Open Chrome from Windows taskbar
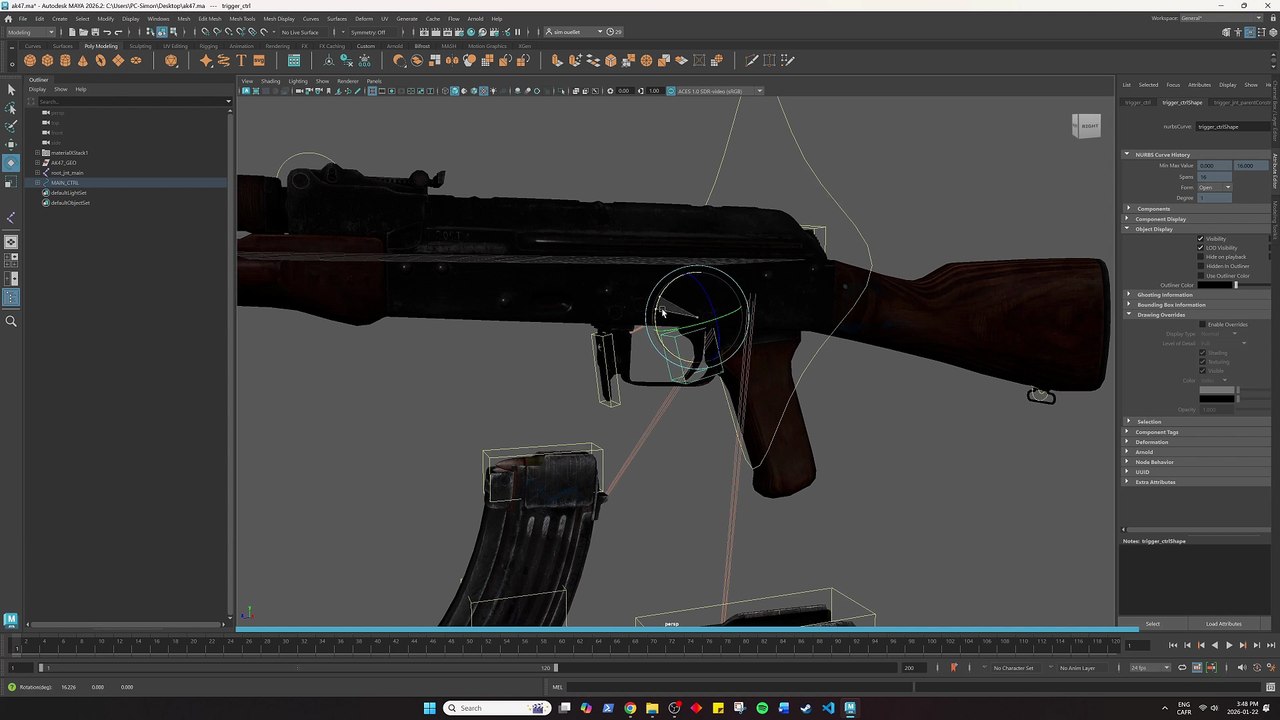The height and width of the screenshot is (720, 1280). 630,708
